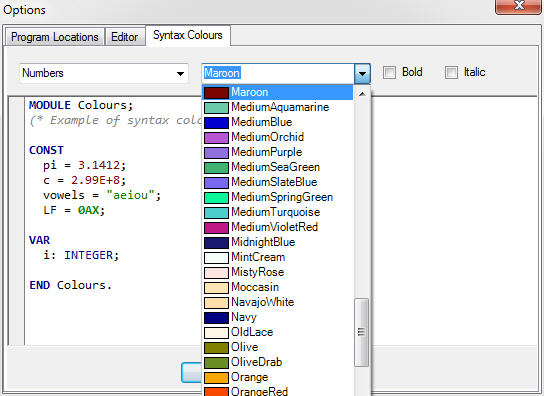
Task: Select the Syntax Colours tab
Action: pyautogui.click(x=188, y=35)
